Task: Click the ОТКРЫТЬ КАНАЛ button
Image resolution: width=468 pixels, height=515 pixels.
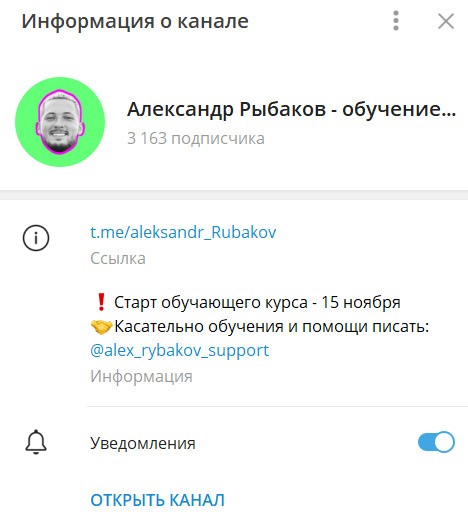Action: pyautogui.click(x=158, y=500)
